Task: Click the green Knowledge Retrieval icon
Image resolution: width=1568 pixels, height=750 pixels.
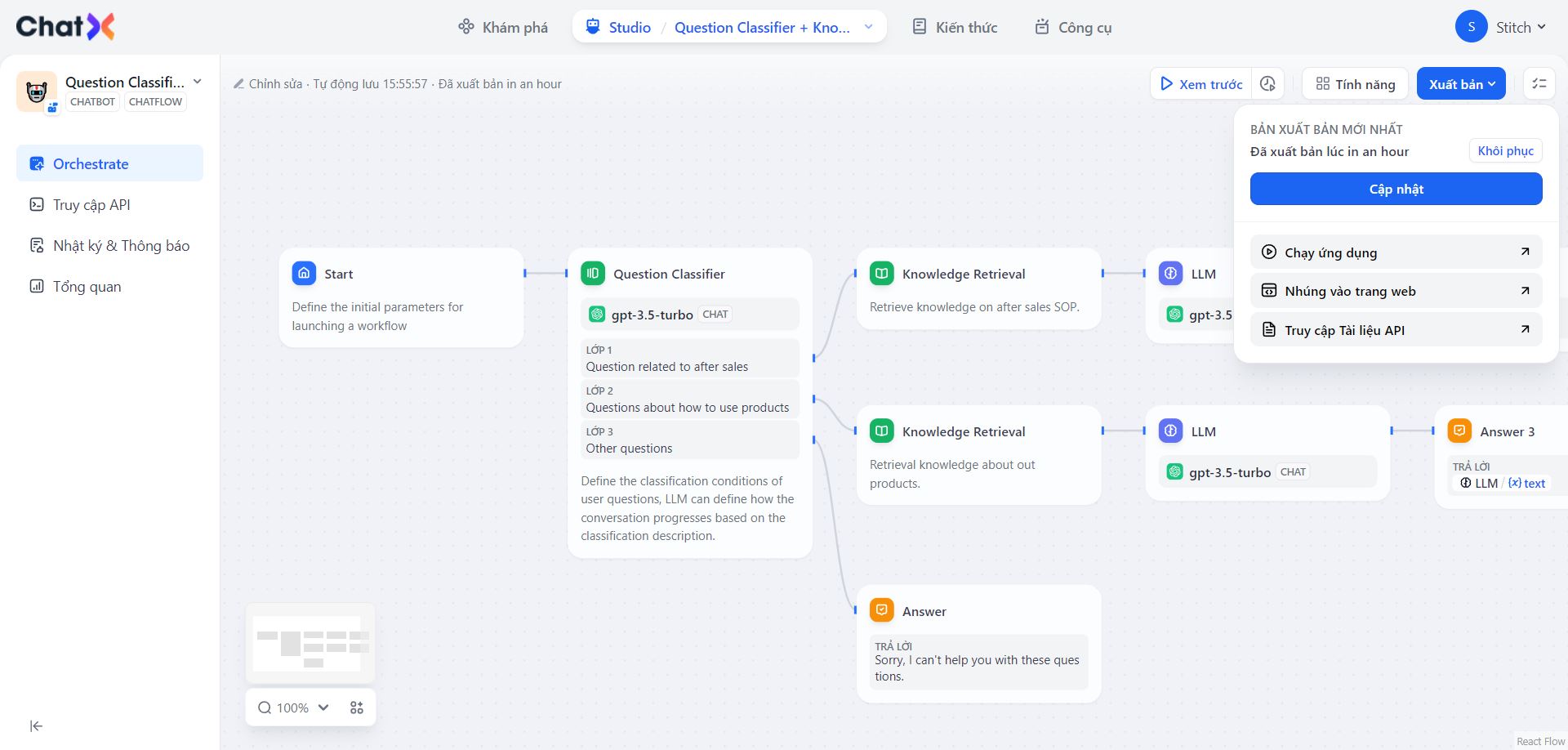Action: point(882,274)
